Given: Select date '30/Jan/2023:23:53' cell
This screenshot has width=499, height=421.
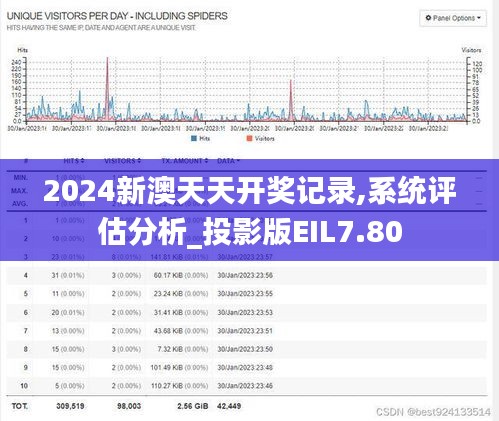Looking at the screenshot, I should coord(245,312).
